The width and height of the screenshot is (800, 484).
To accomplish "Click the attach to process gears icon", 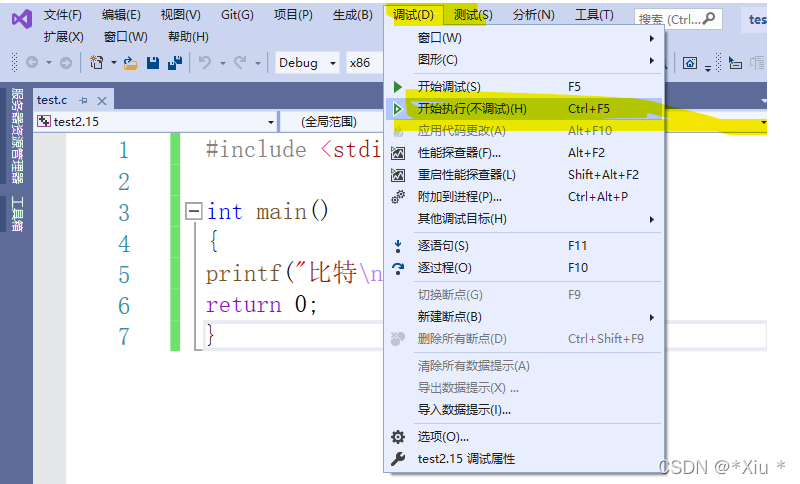I will [x=398, y=196].
